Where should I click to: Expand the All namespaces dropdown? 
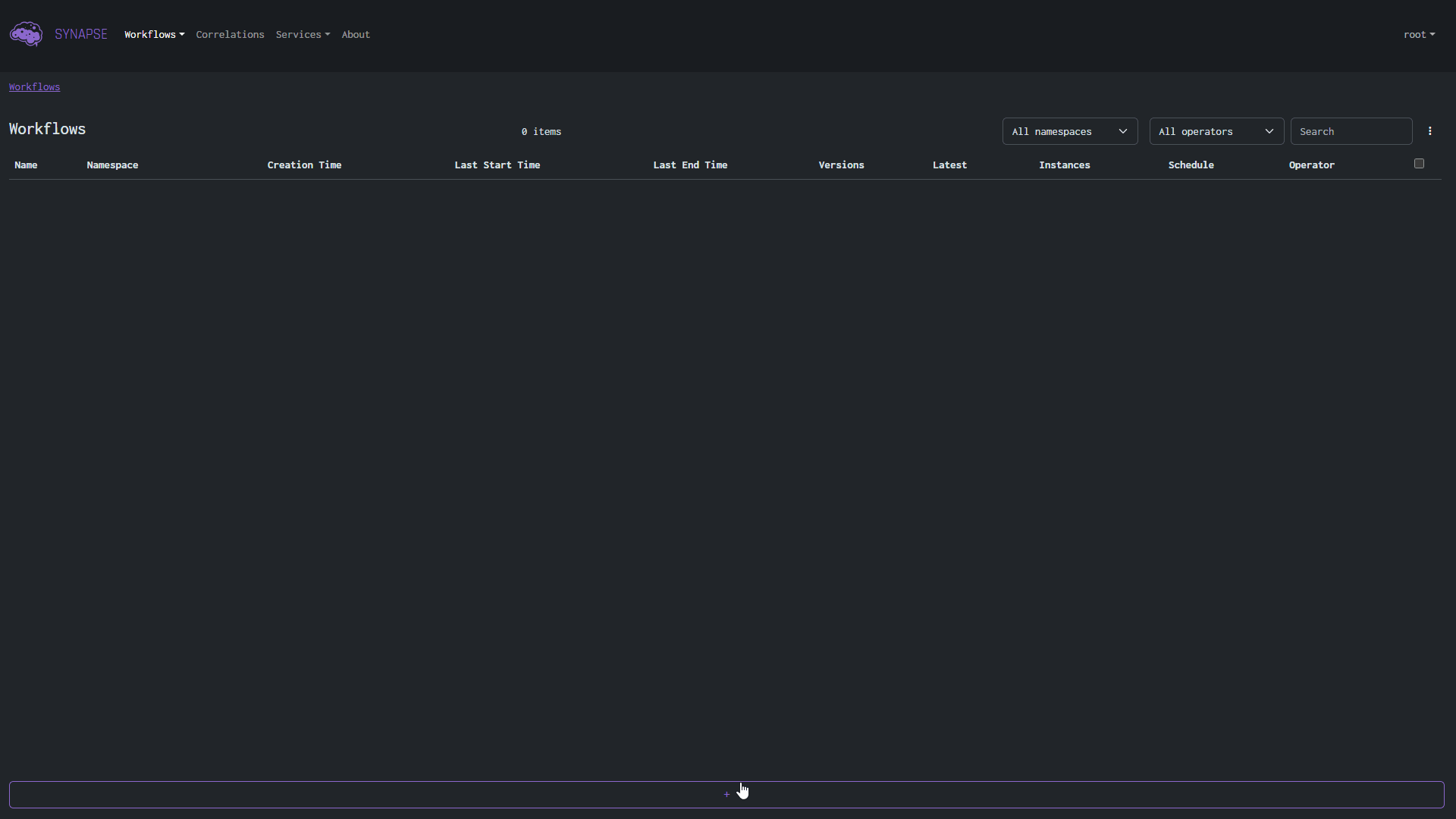[1069, 131]
